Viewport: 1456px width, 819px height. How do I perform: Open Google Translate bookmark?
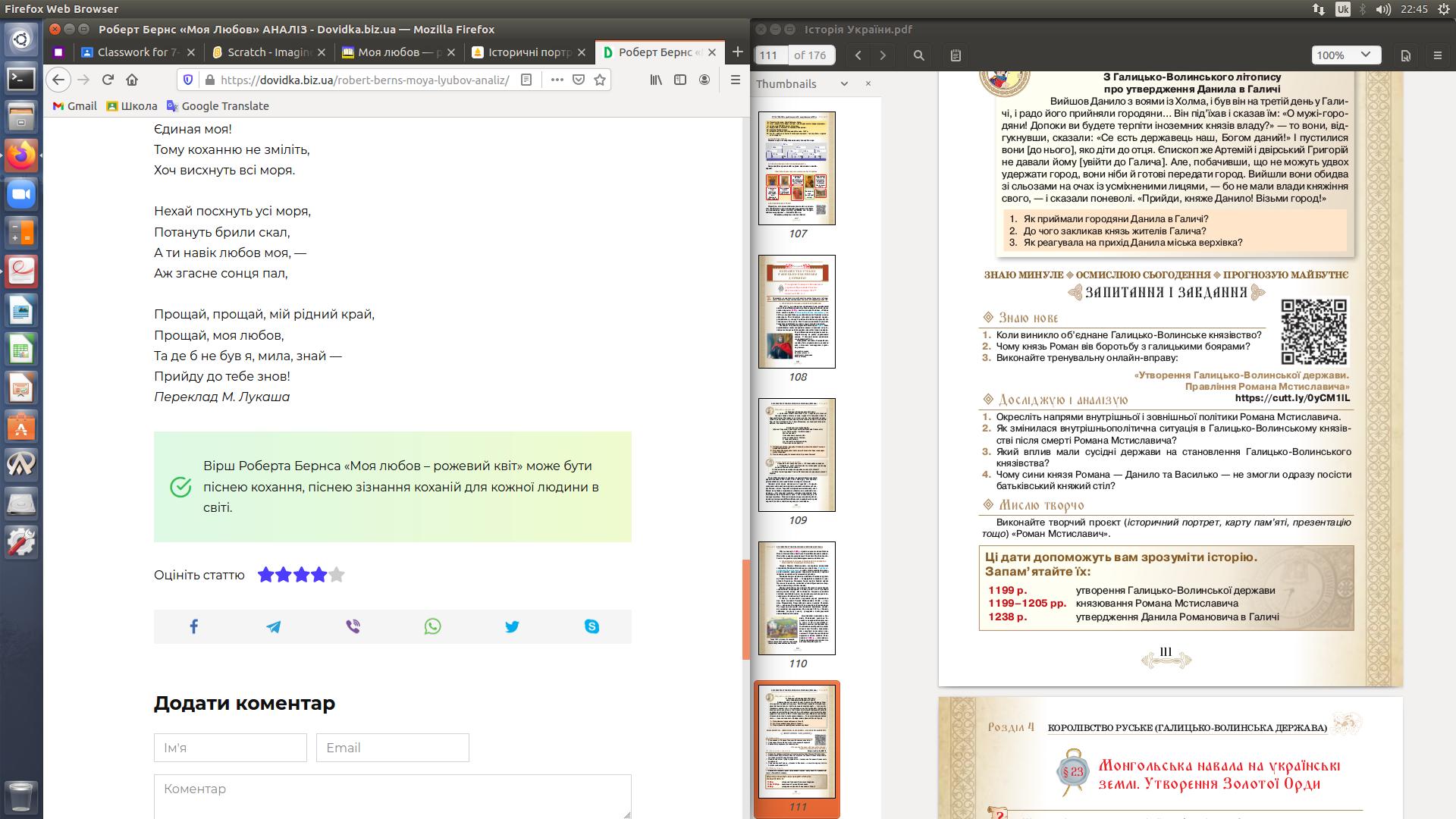pyautogui.click(x=218, y=106)
